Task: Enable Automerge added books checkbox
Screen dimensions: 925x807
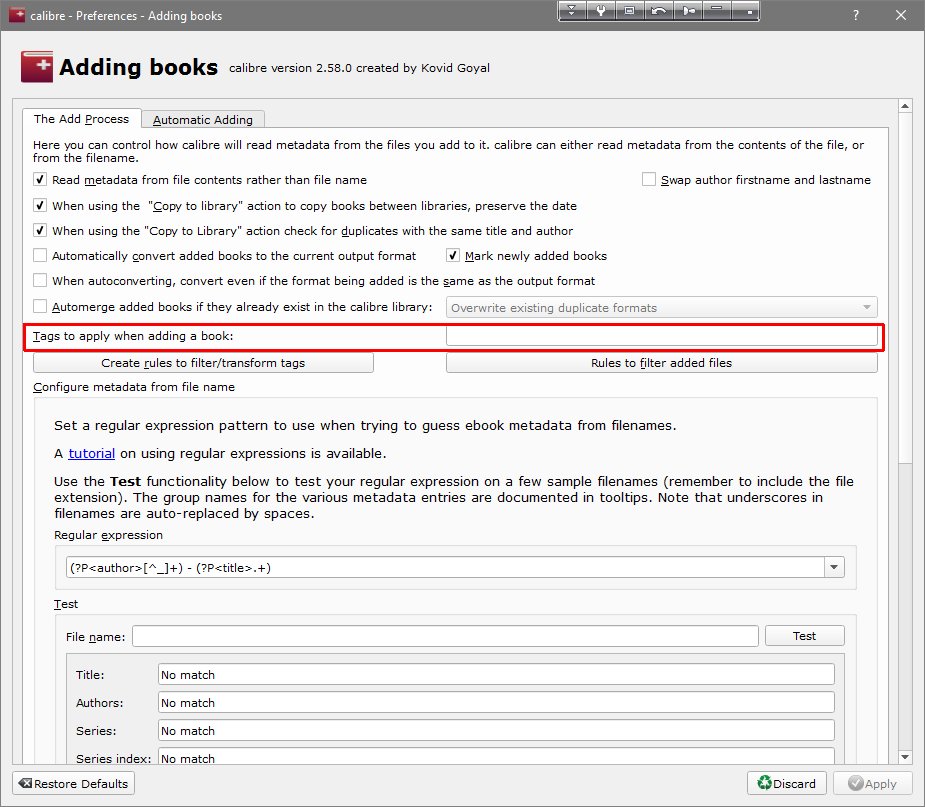Action: (40, 306)
